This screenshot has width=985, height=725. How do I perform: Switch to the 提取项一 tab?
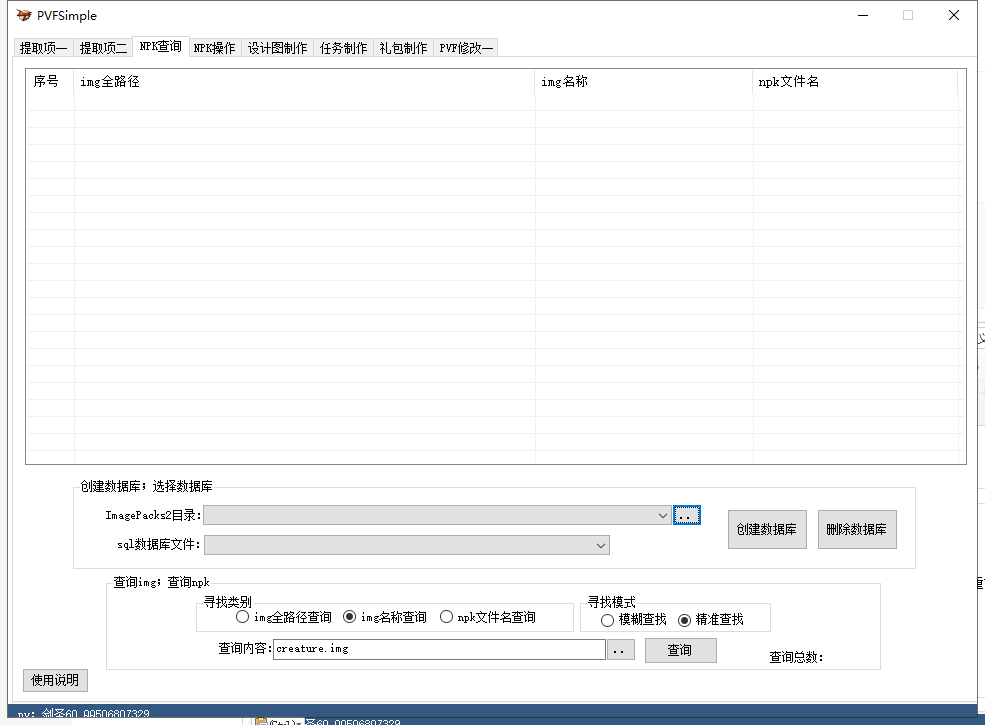(x=44, y=48)
